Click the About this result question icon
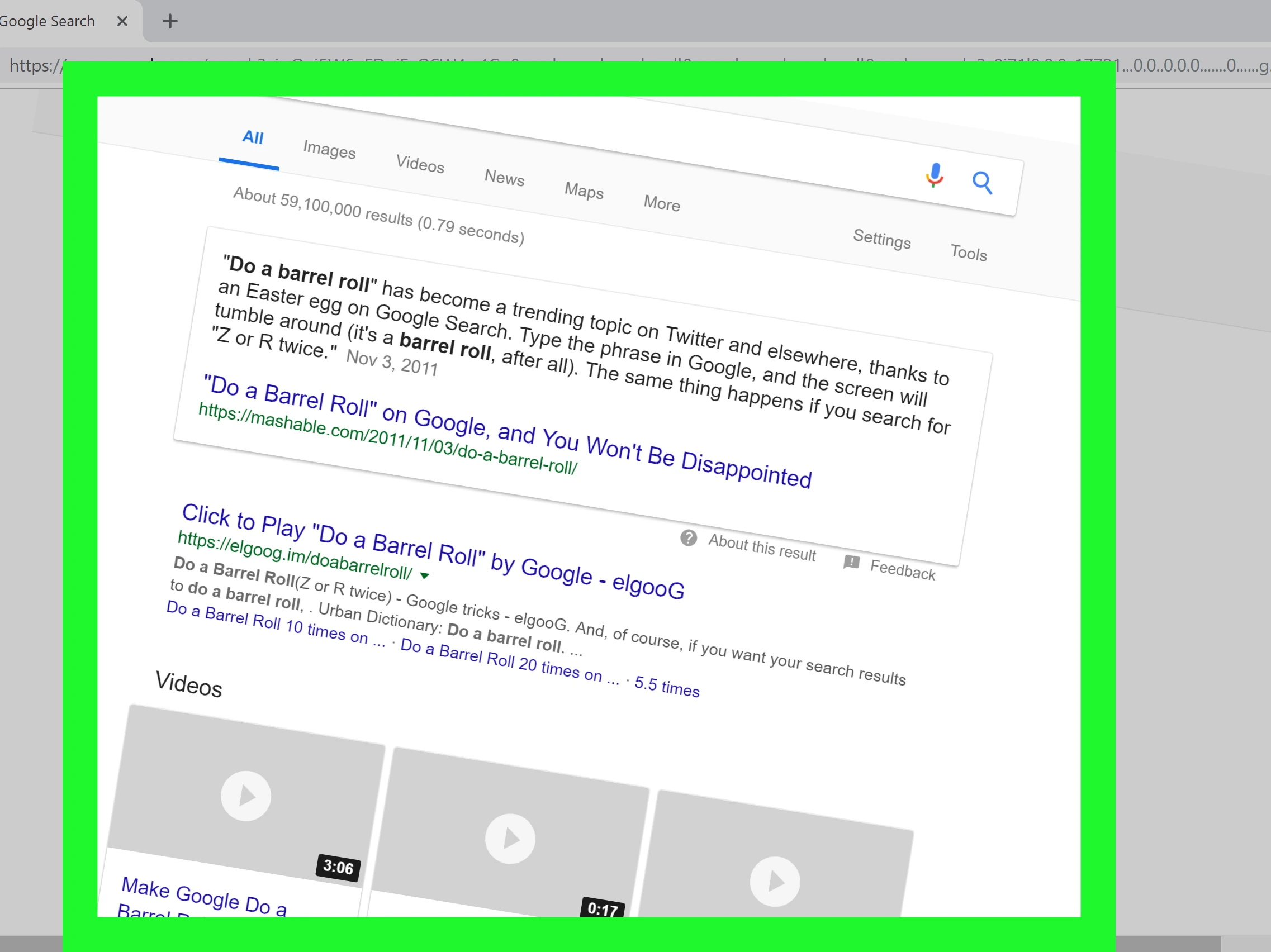 (x=689, y=538)
